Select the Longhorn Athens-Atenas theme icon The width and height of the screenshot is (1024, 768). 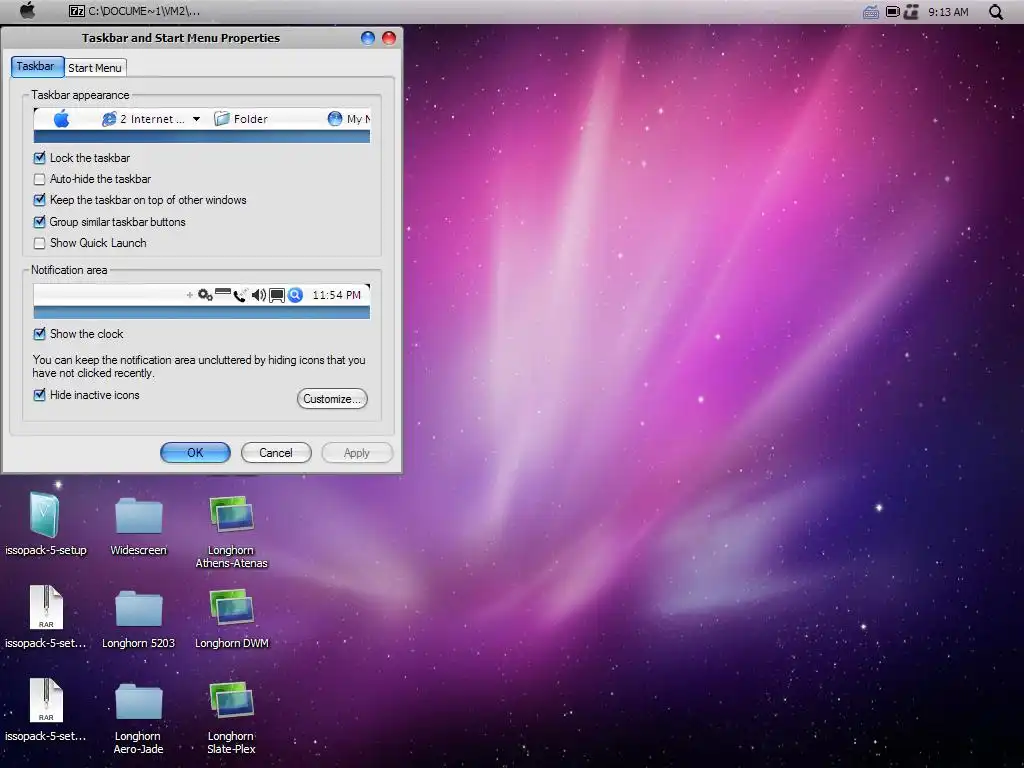pyautogui.click(x=231, y=515)
